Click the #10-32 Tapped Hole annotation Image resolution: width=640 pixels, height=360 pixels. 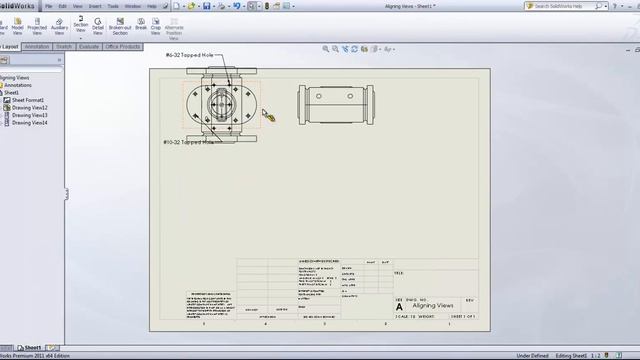point(188,142)
